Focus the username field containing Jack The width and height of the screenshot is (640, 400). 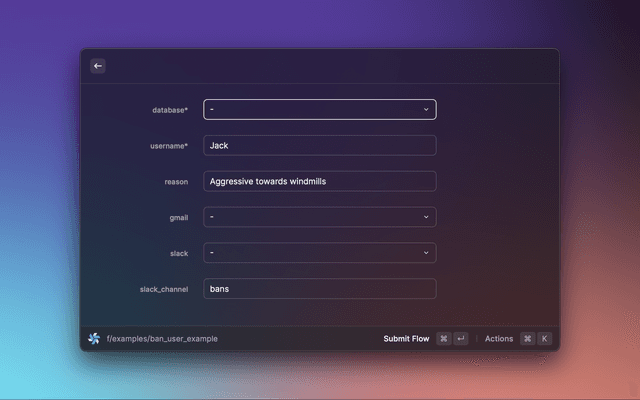[x=319, y=145]
